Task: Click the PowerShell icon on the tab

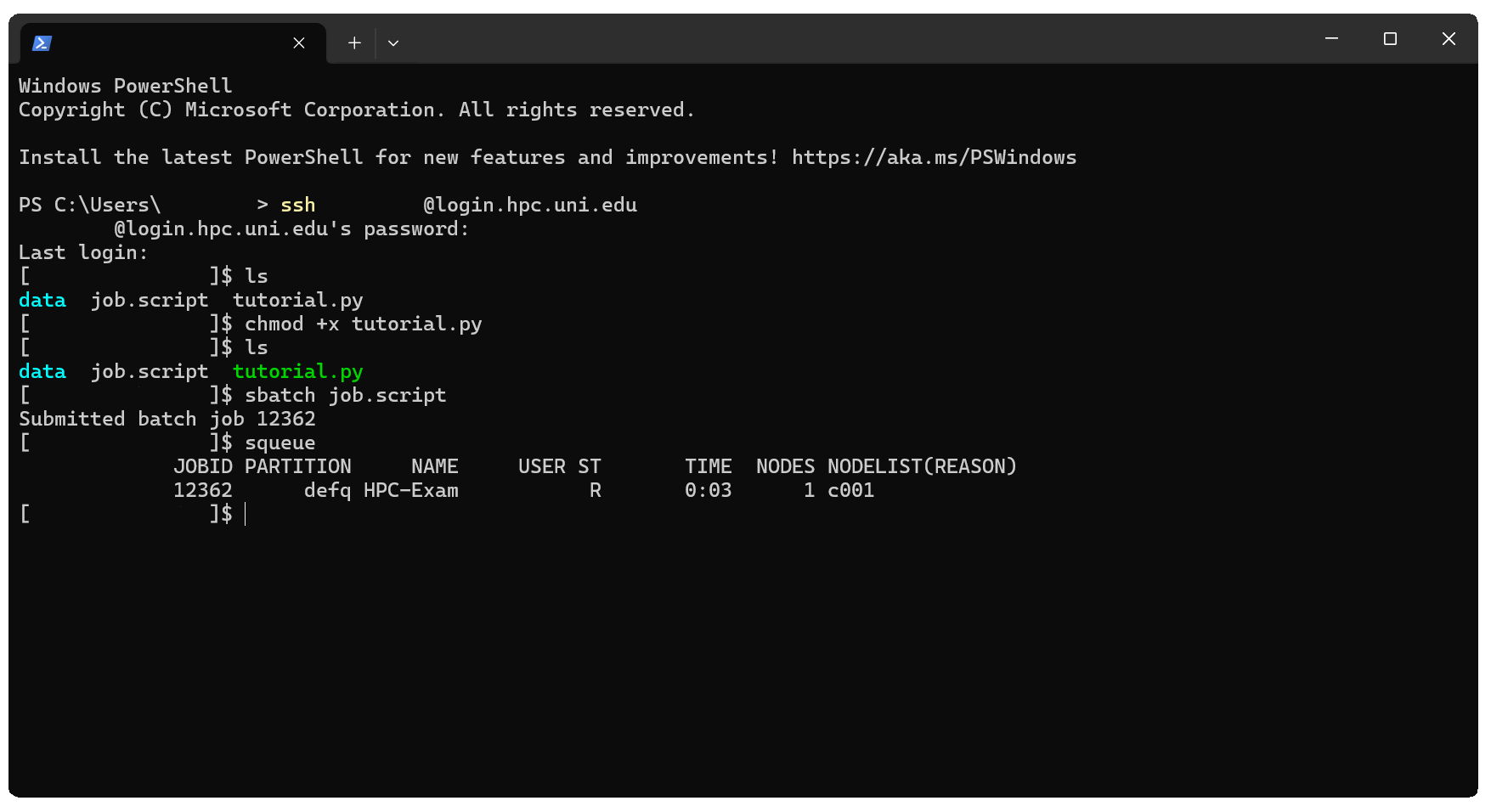Action: (x=42, y=42)
